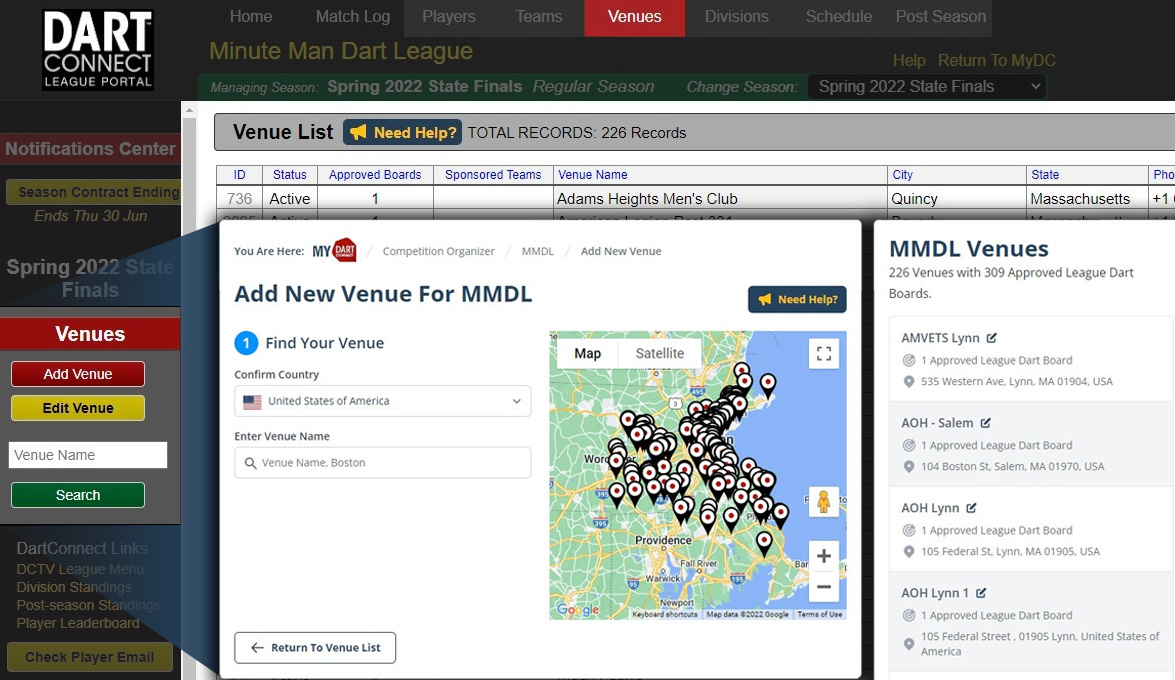Click location pin for 535 Western Ave
Screen dimensions: 1175x680
coord(909,382)
